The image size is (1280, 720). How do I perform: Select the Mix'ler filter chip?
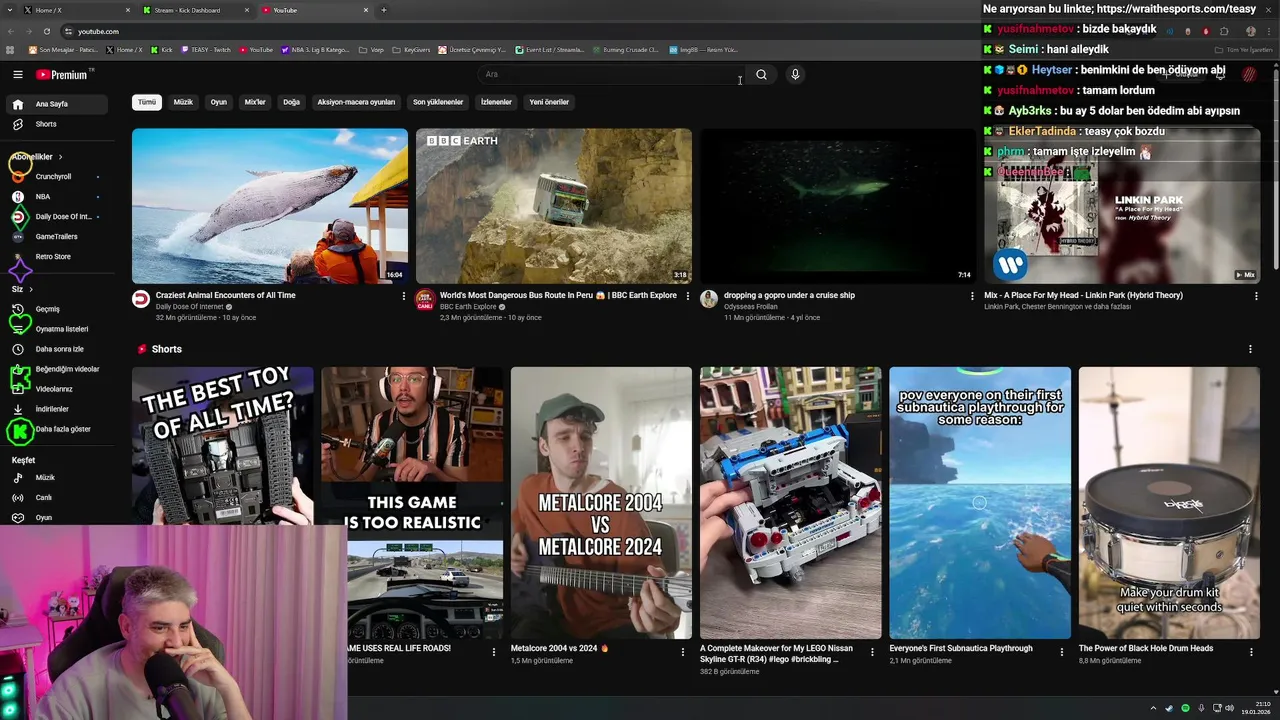pos(255,102)
